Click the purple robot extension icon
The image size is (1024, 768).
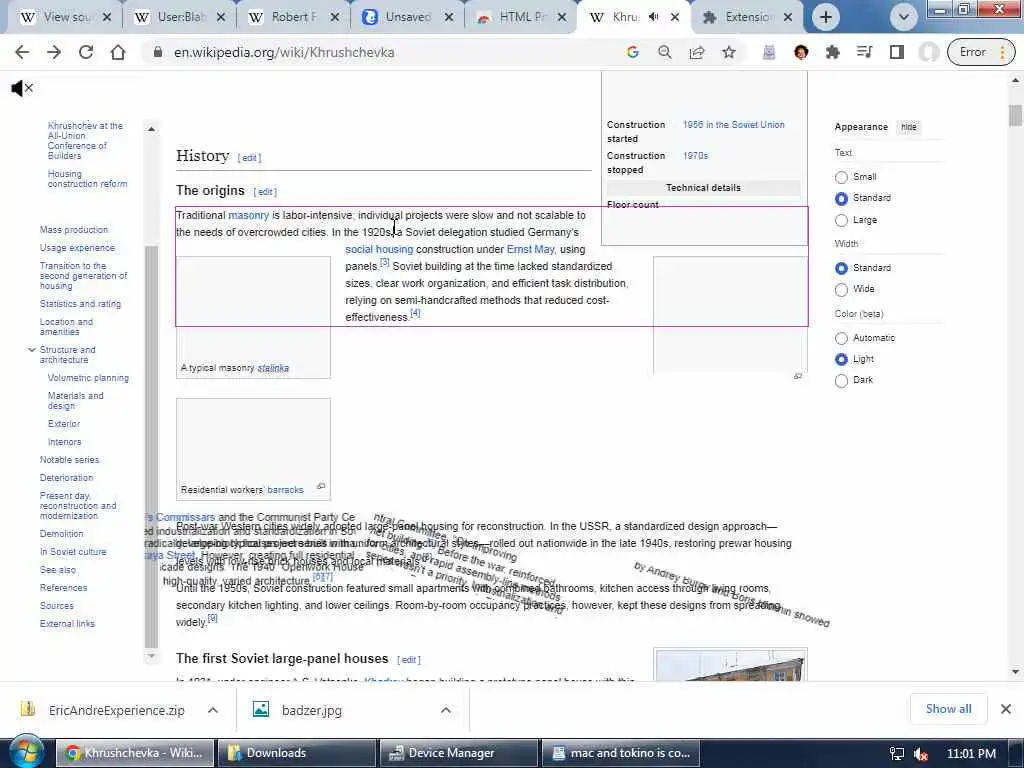[769, 52]
